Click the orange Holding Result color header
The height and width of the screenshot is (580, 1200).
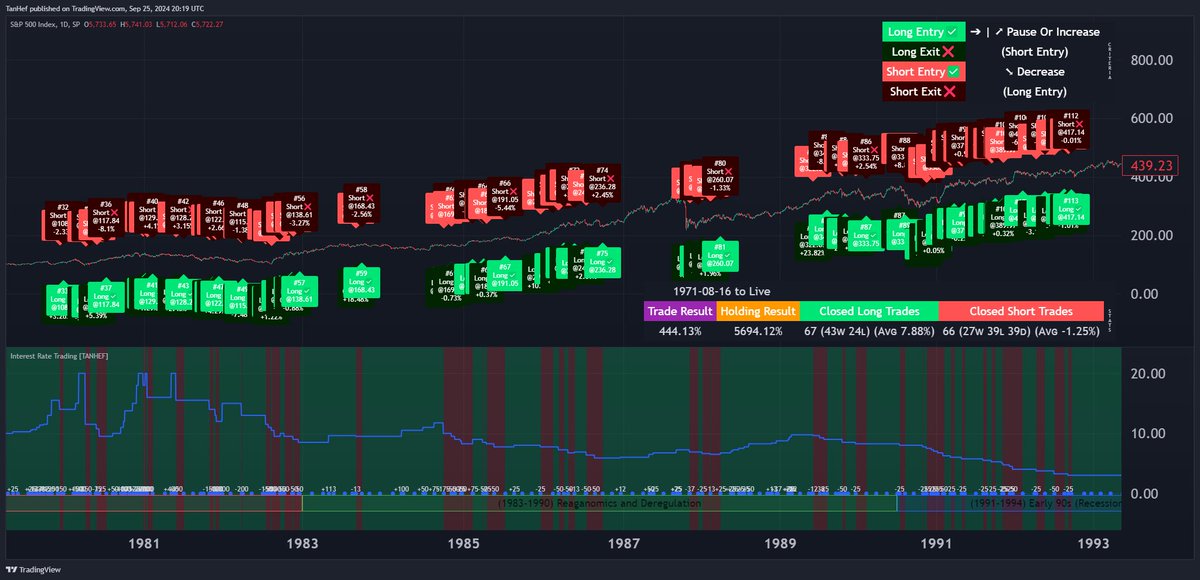757,311
